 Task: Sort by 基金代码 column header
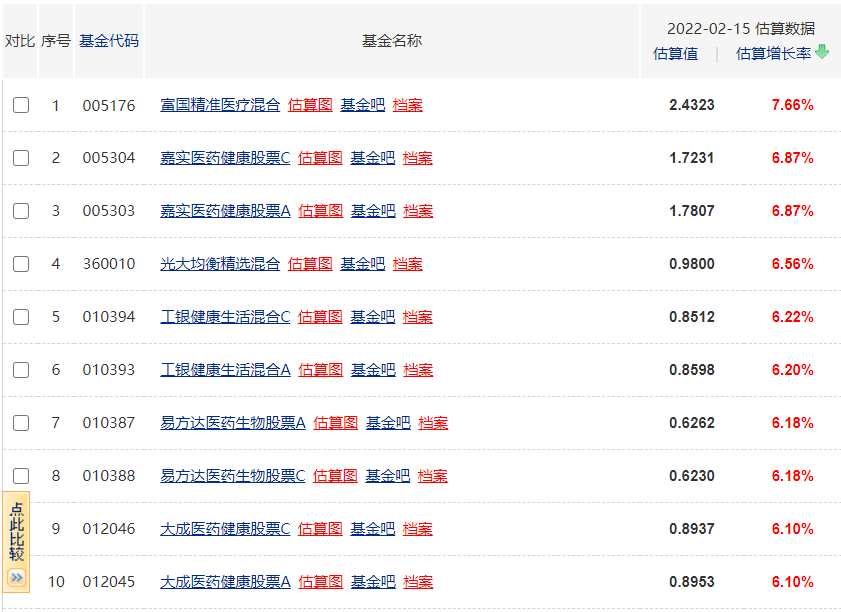[109, 41]
